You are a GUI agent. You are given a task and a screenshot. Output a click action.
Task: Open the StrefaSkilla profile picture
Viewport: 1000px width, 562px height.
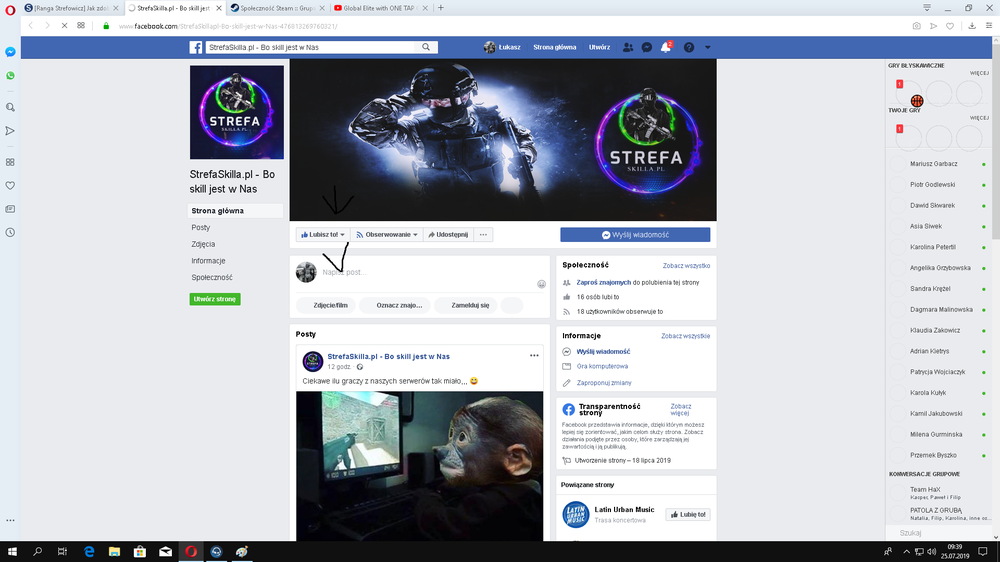coord(237,112)
